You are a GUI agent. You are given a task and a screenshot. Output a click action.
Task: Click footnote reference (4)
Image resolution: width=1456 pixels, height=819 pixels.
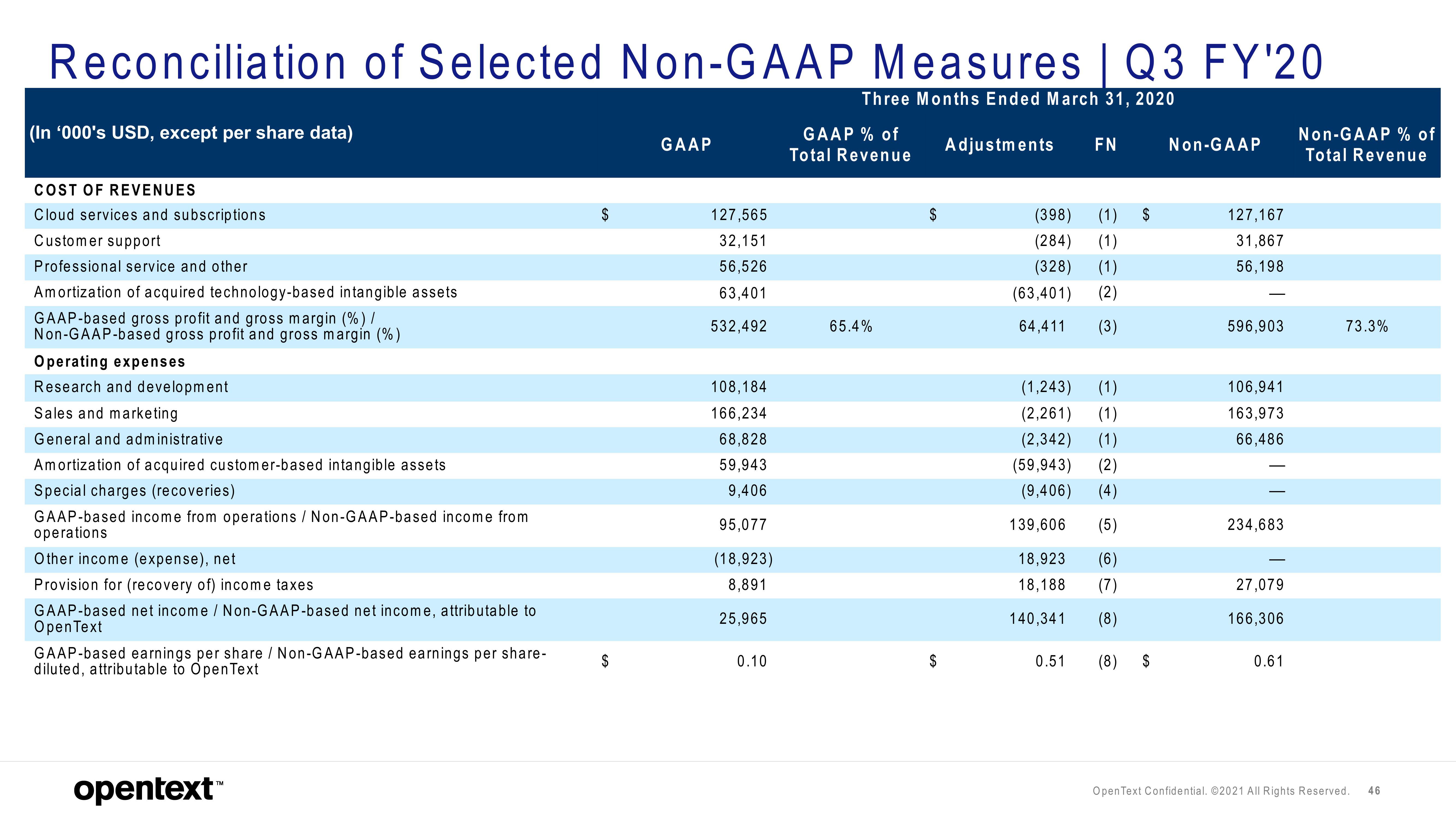(1108, 491)
